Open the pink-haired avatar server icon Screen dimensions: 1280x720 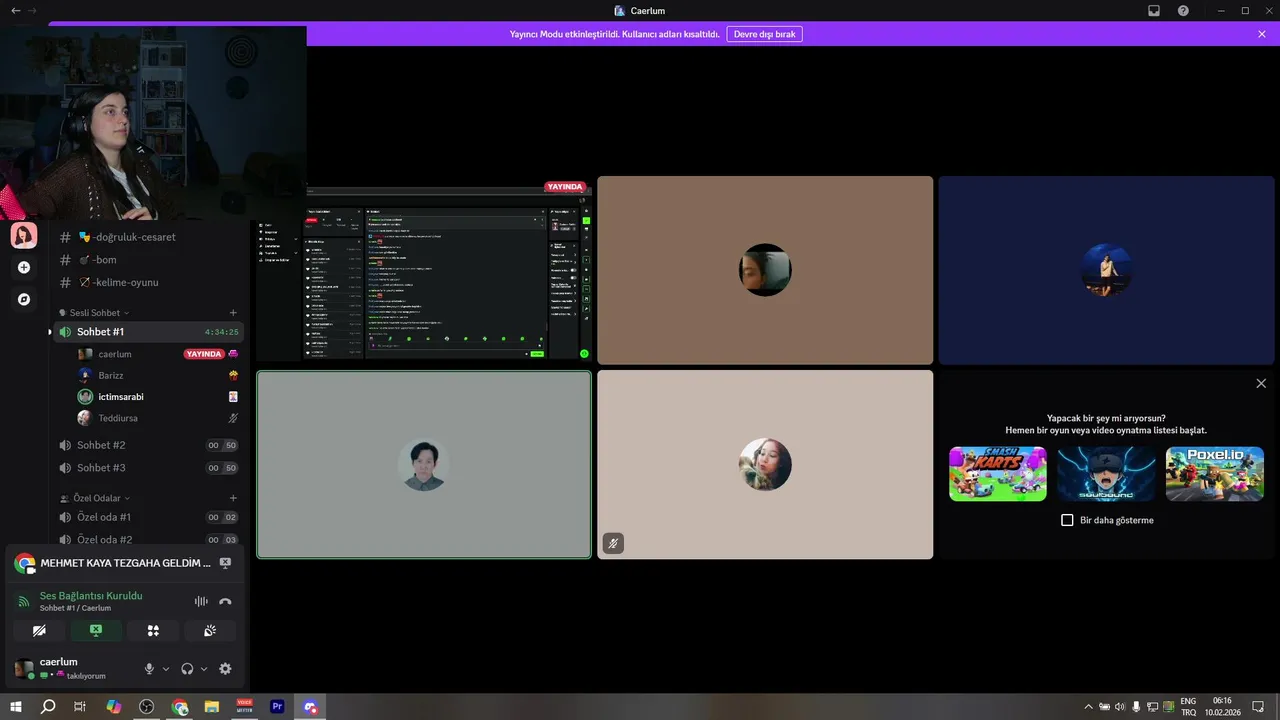[x=24, y=235]
